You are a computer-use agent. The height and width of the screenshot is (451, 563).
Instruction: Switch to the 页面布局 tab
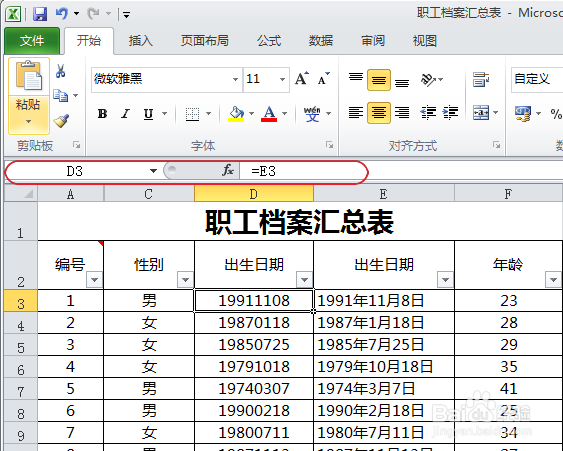click(x=205, y=41)
